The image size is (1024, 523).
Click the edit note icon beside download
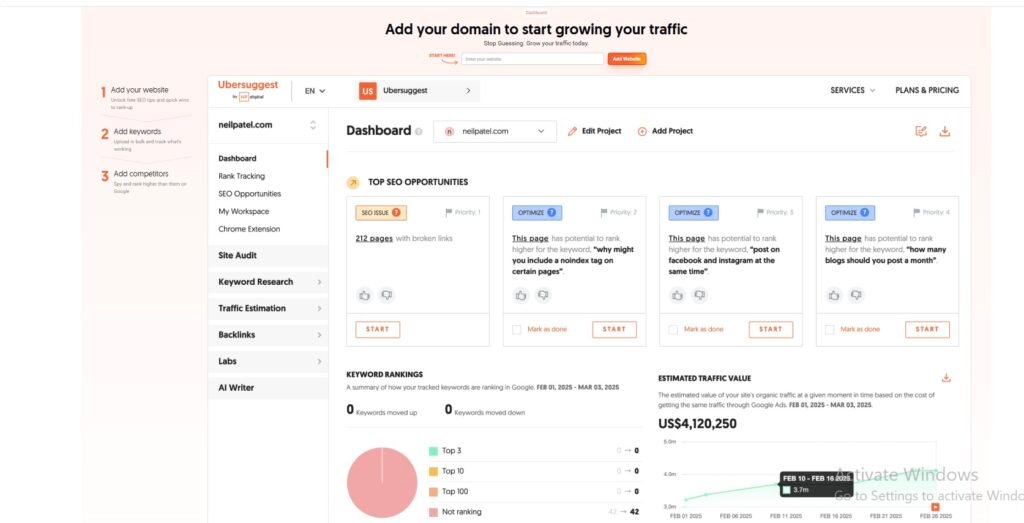(921, 131)
